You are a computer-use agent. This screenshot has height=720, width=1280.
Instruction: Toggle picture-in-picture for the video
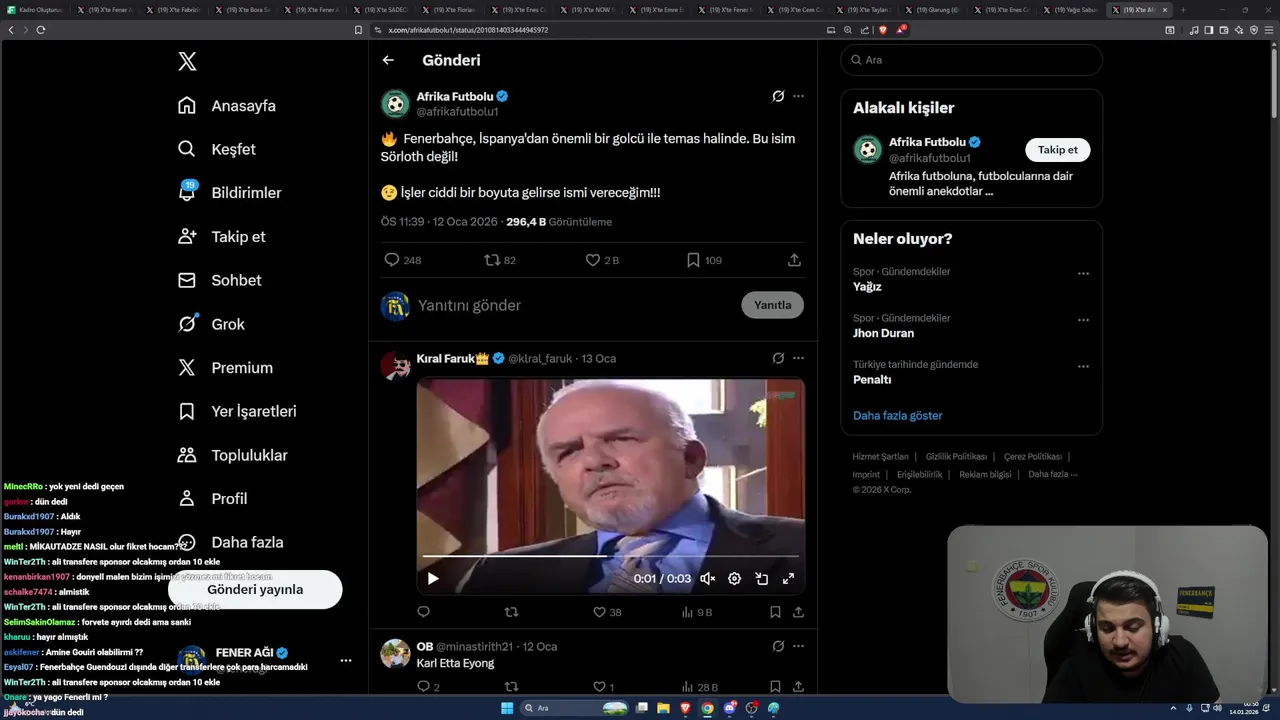coord(761,578)
